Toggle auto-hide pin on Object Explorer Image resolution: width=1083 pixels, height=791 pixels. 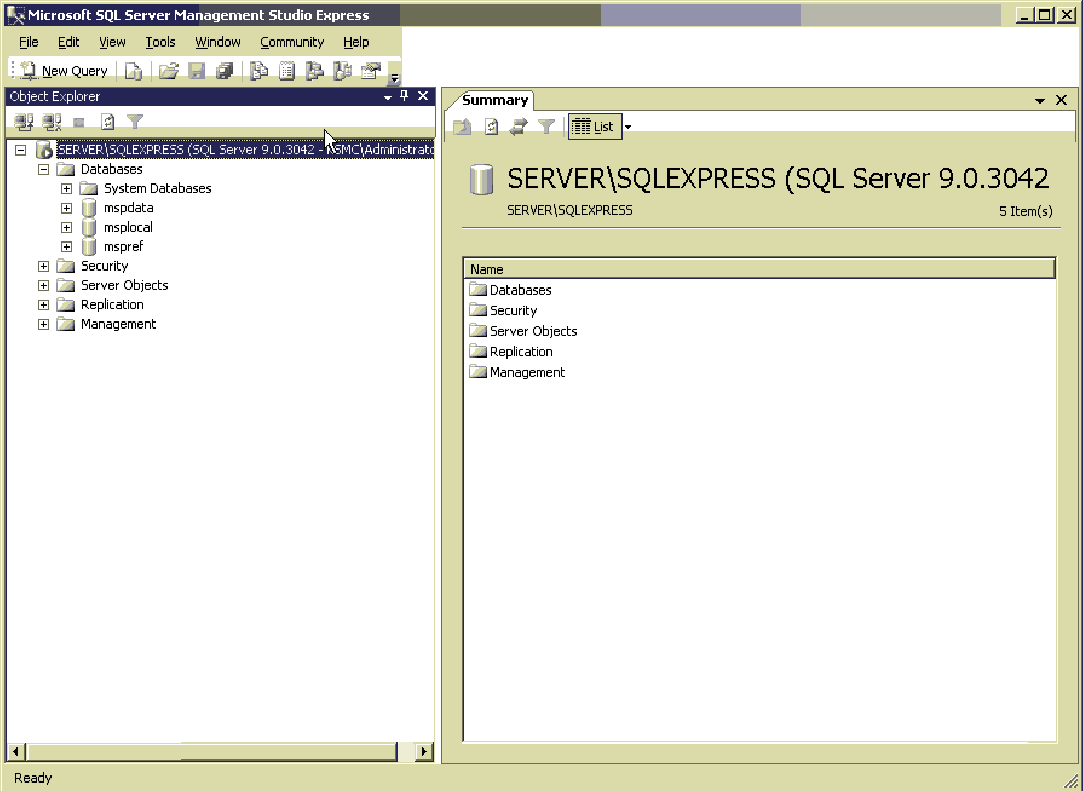coord(405,96)
